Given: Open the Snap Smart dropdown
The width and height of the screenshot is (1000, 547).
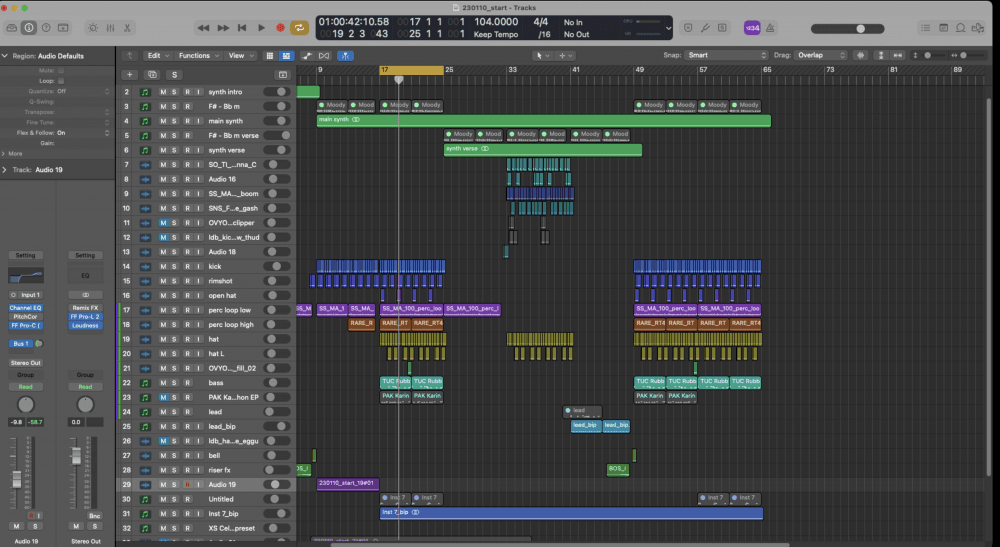Looking at the screenshot, I should 726,55.
